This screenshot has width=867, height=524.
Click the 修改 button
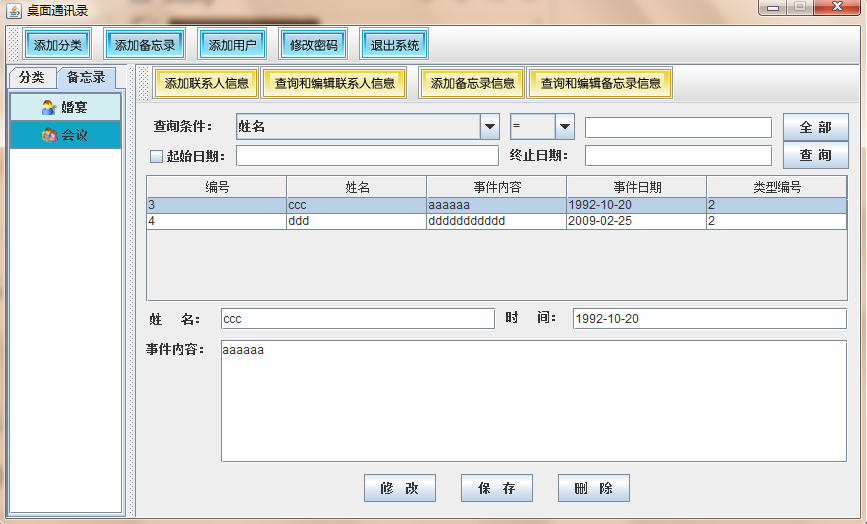click(x=400, y=488)
